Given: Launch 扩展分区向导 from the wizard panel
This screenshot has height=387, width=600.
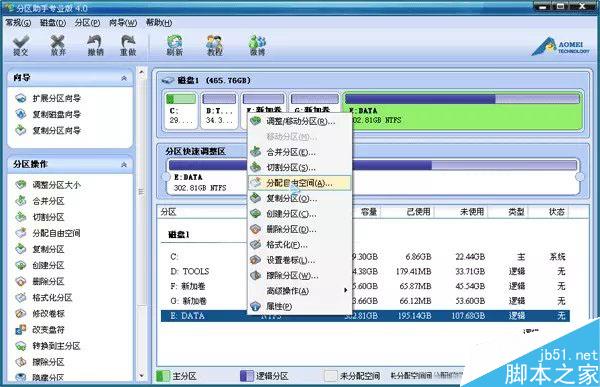Looking at the screenshot, I should [x=48, y=98].
